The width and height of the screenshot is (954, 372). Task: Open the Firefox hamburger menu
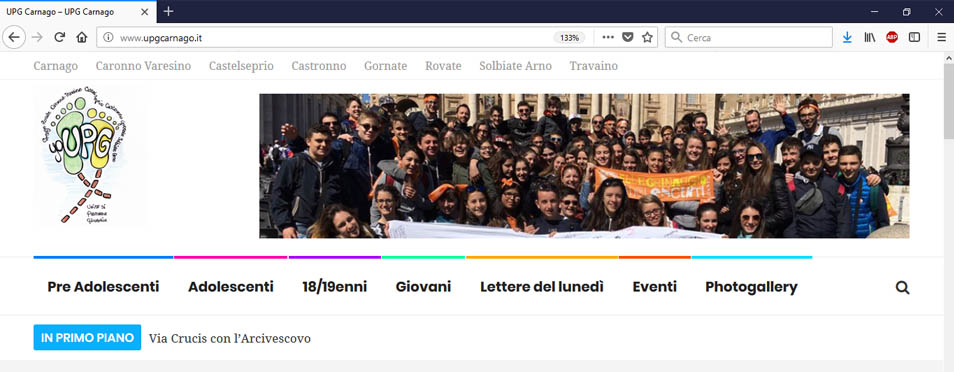coord(941,37)
